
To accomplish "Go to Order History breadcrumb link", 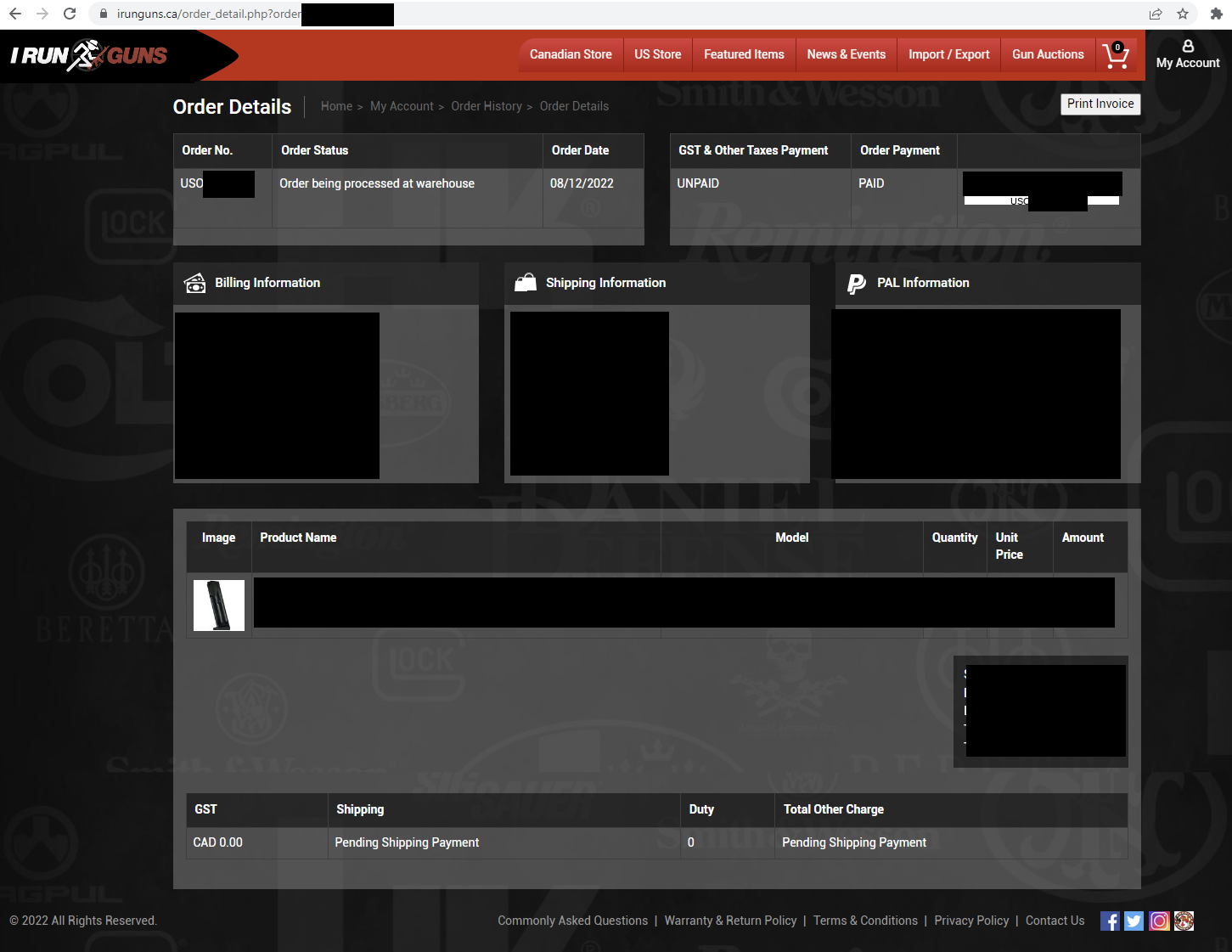I will [486, 106].
